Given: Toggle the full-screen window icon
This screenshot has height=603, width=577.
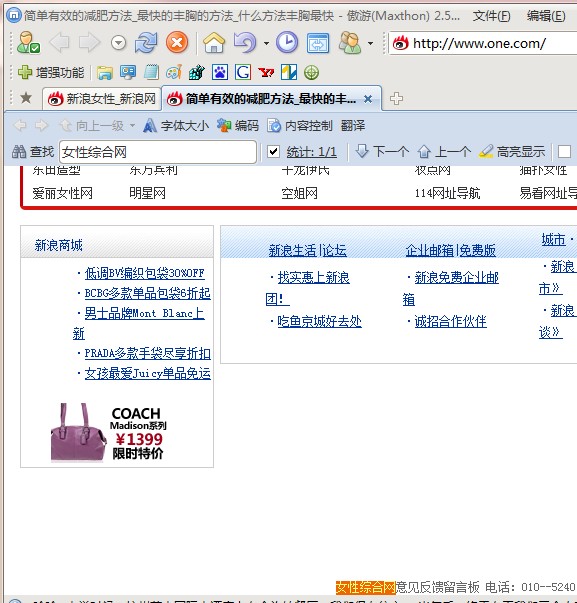Looking at the screenshot, I should (318, 43).
